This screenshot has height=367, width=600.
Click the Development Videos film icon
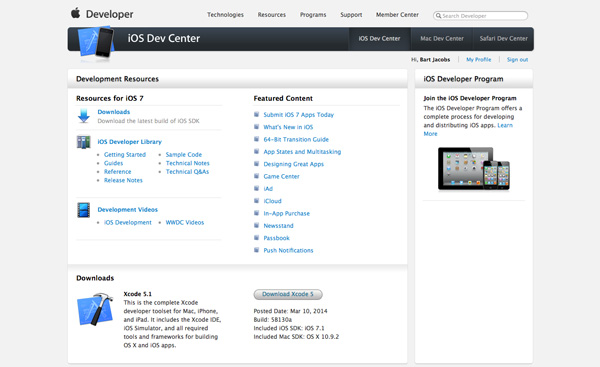[83, 210]
